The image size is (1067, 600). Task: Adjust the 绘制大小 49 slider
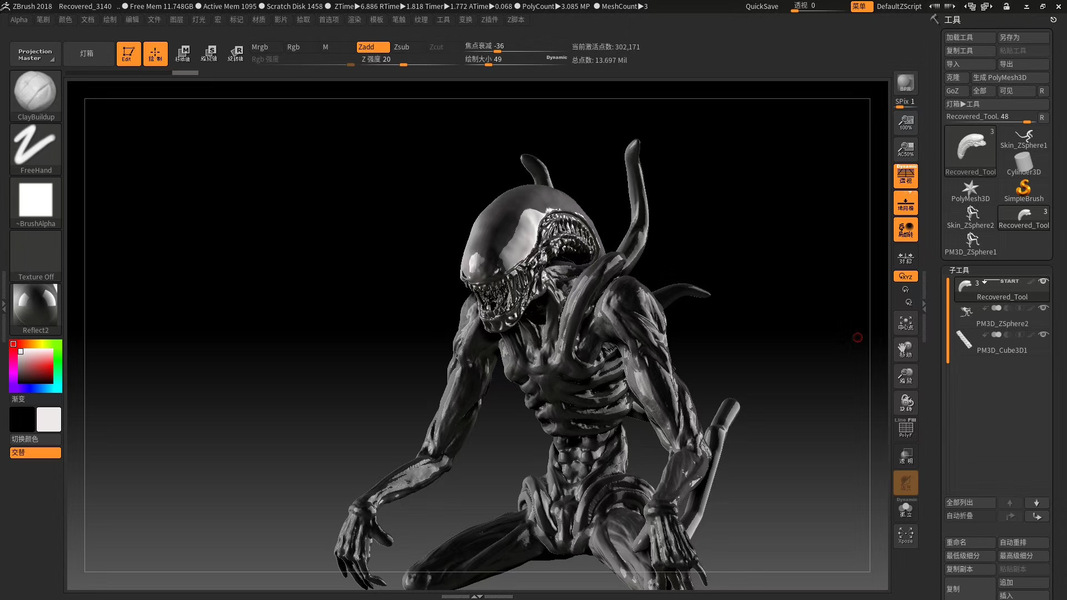tap(515, 60)
